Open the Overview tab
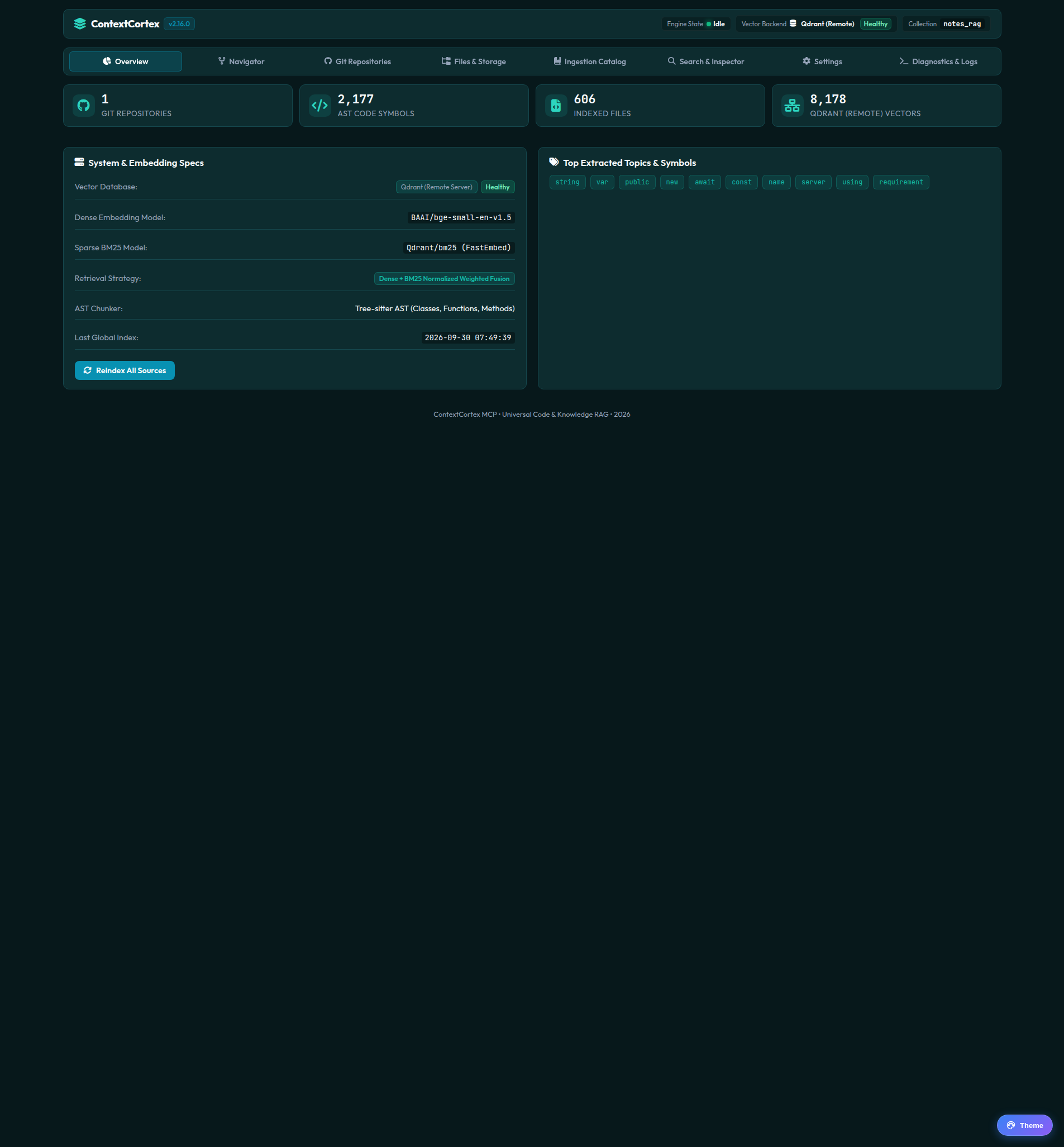The image size is (1064, 1147). [126, 61]
